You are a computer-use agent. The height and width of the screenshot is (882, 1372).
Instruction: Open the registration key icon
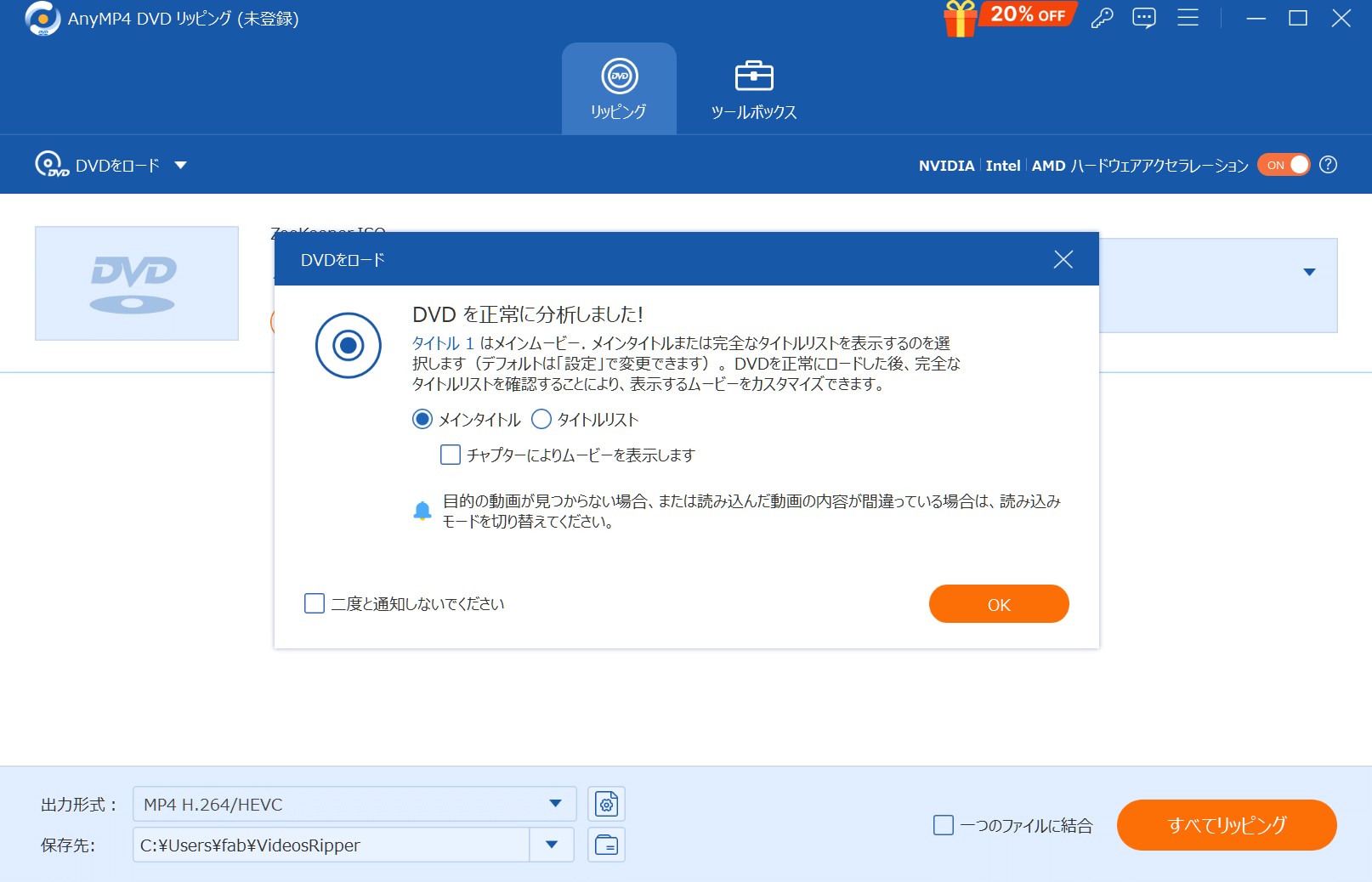coord(1102,18)
